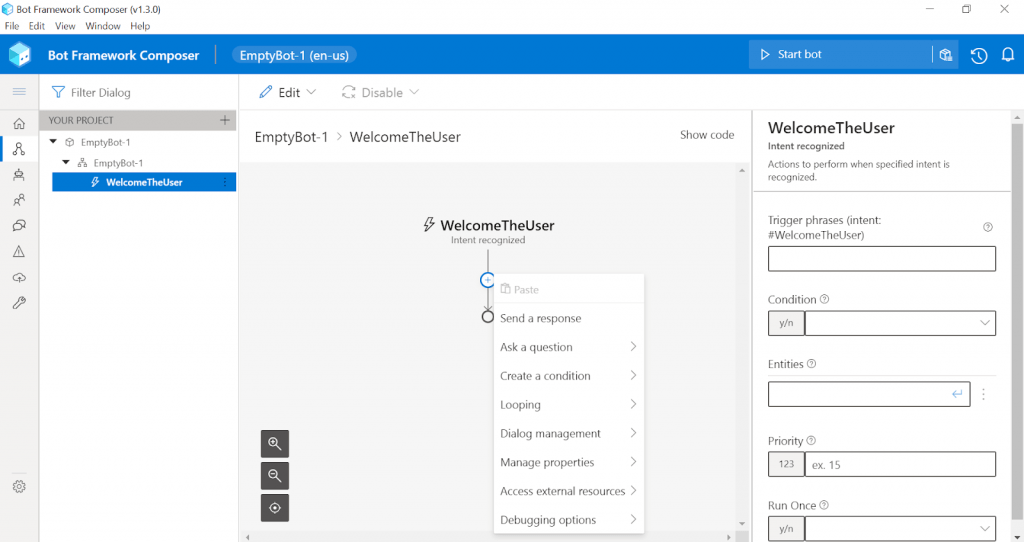Click the notifications bell icon
The width and height of the screenshot is (1024, 542).
pyautogui.click(x=1008, y=55)
